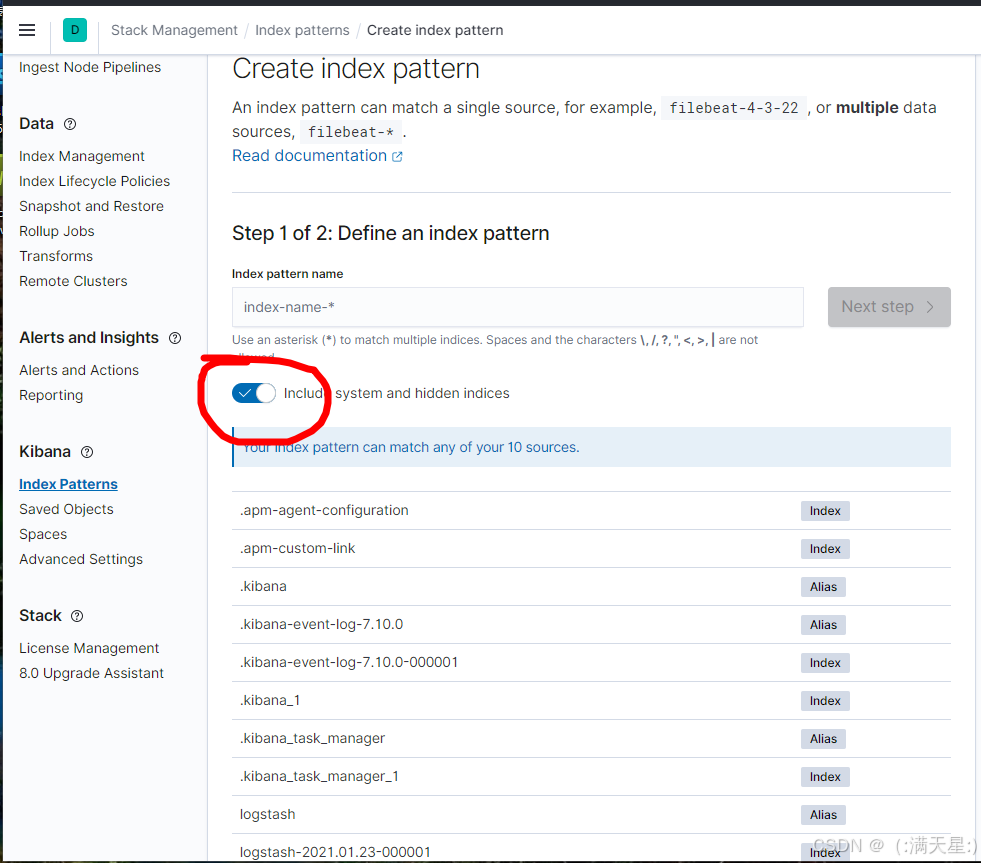Click Index badge for .apm-custom-link
This screenshot has width=981, height=863.
coord(825,549)
